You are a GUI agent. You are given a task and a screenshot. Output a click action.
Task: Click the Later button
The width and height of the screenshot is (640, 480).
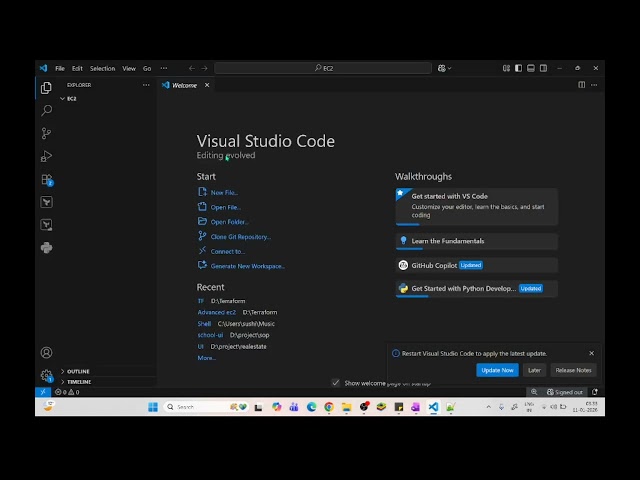[534, 370]
